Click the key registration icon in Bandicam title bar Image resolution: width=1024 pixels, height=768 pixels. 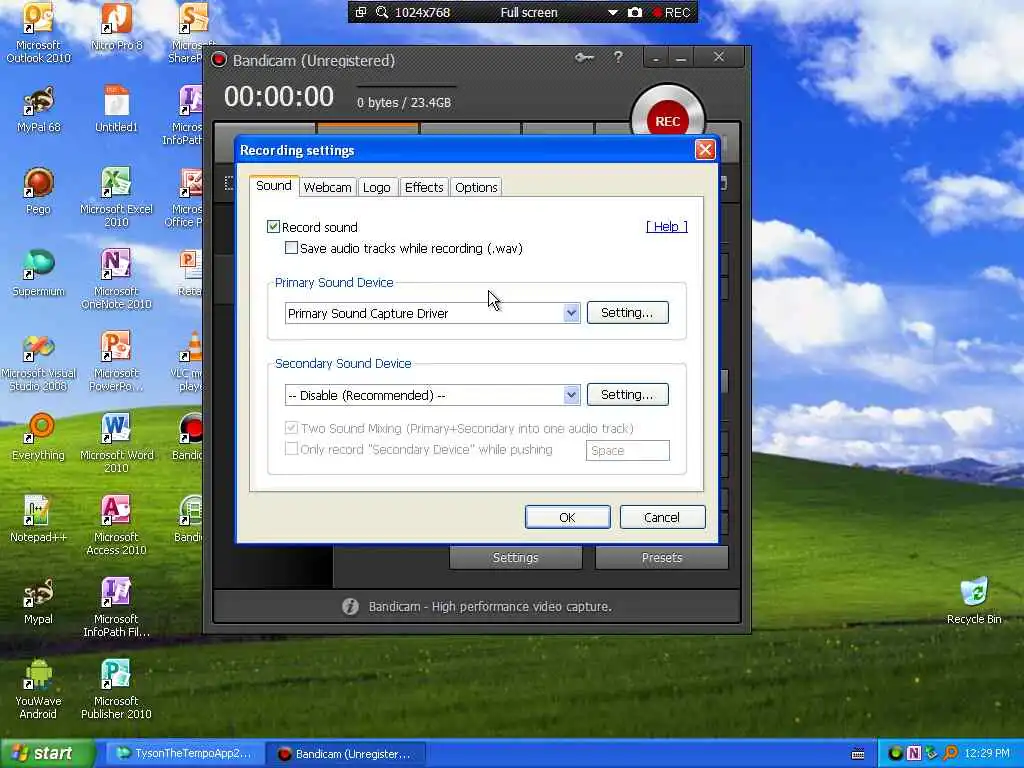point(584,58)
